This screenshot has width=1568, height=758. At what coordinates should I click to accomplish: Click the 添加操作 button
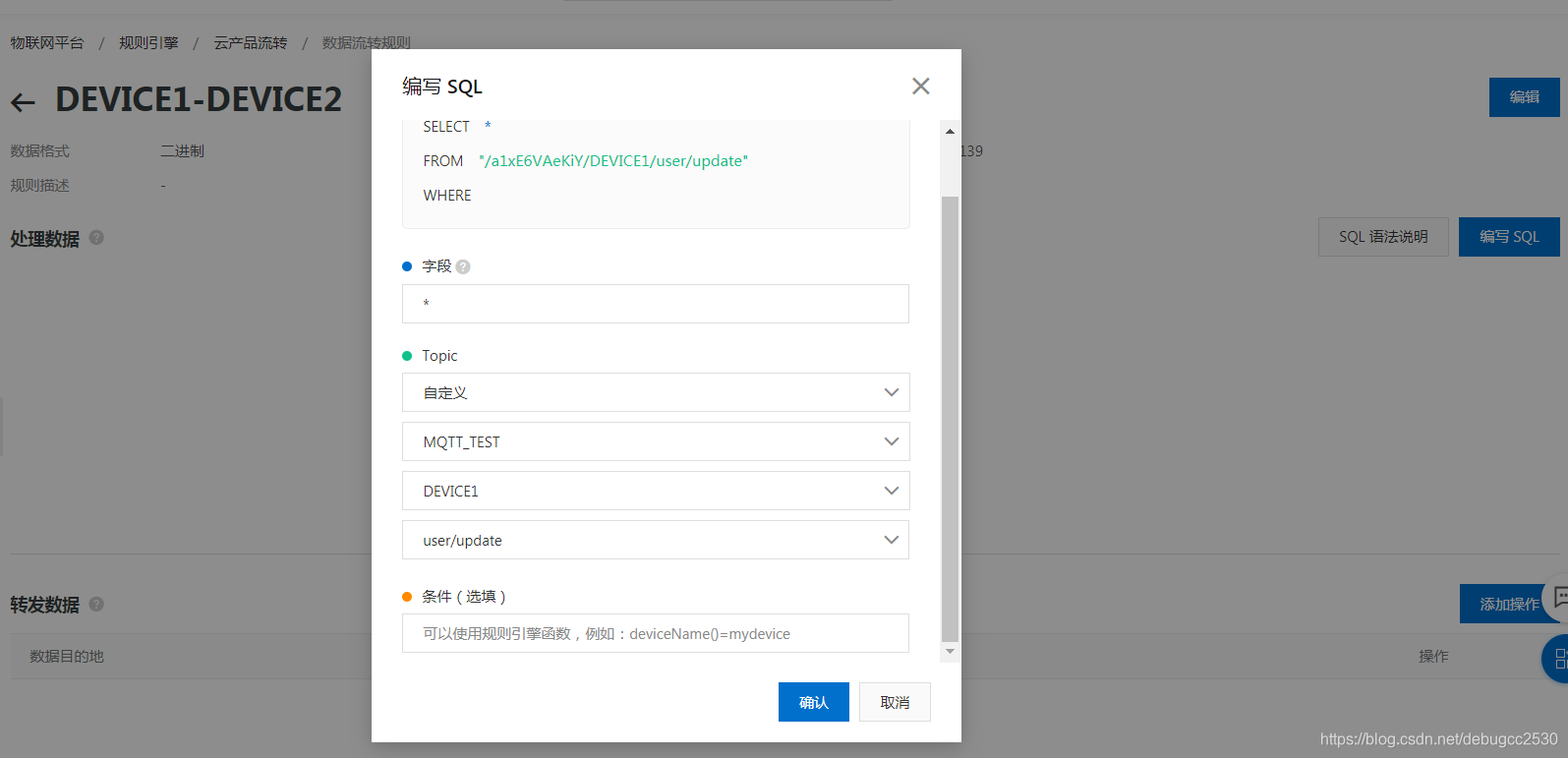1509,604
